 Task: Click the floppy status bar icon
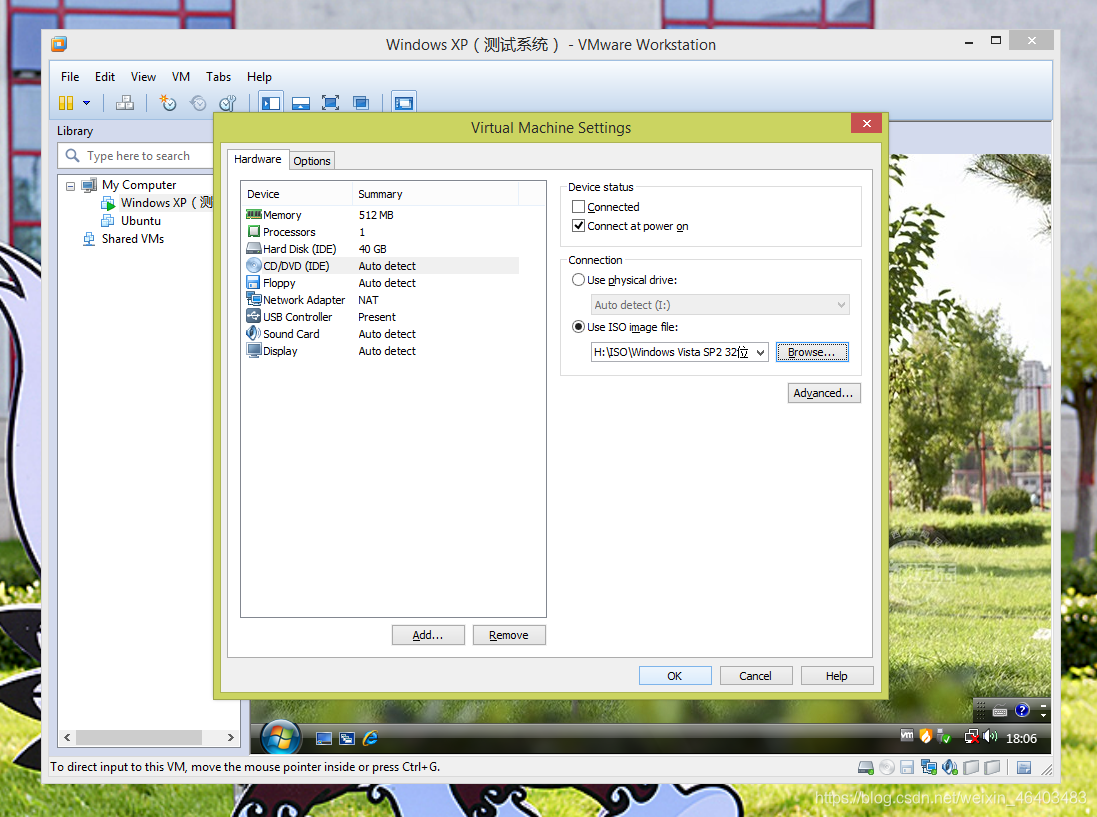point(907,767)
